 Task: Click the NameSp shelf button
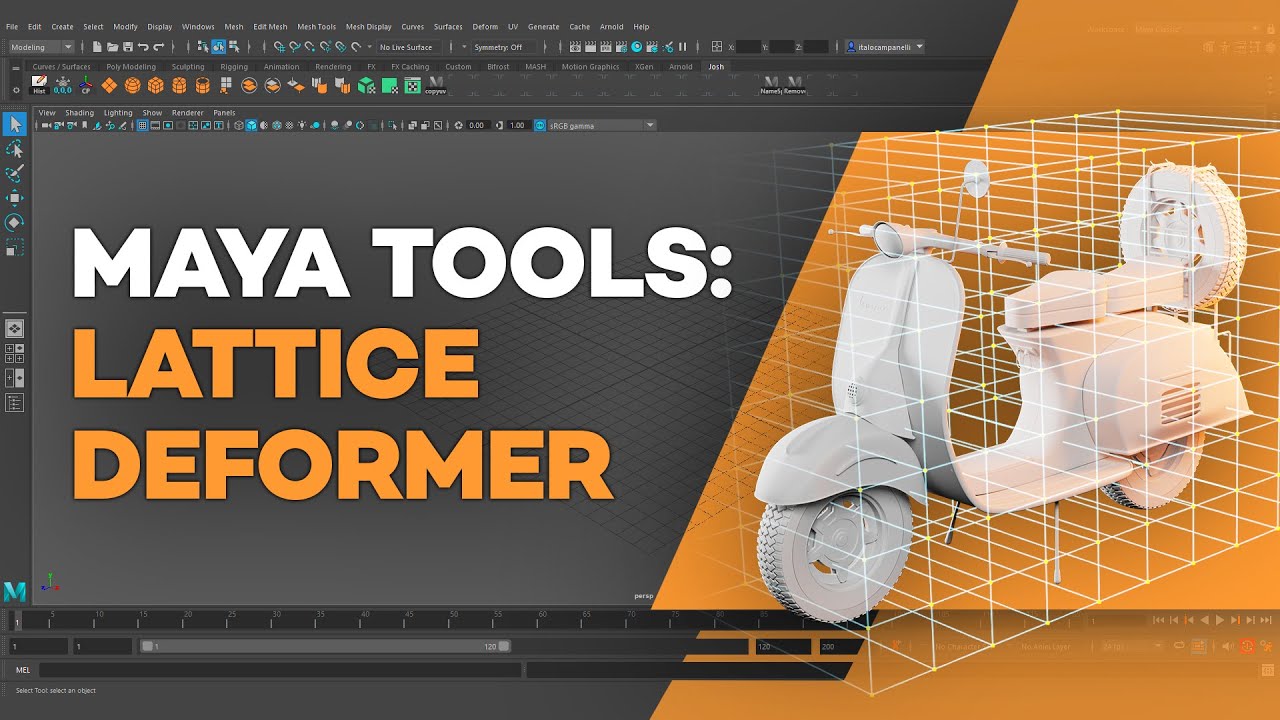pyautogui.click(x=770, y=85)
